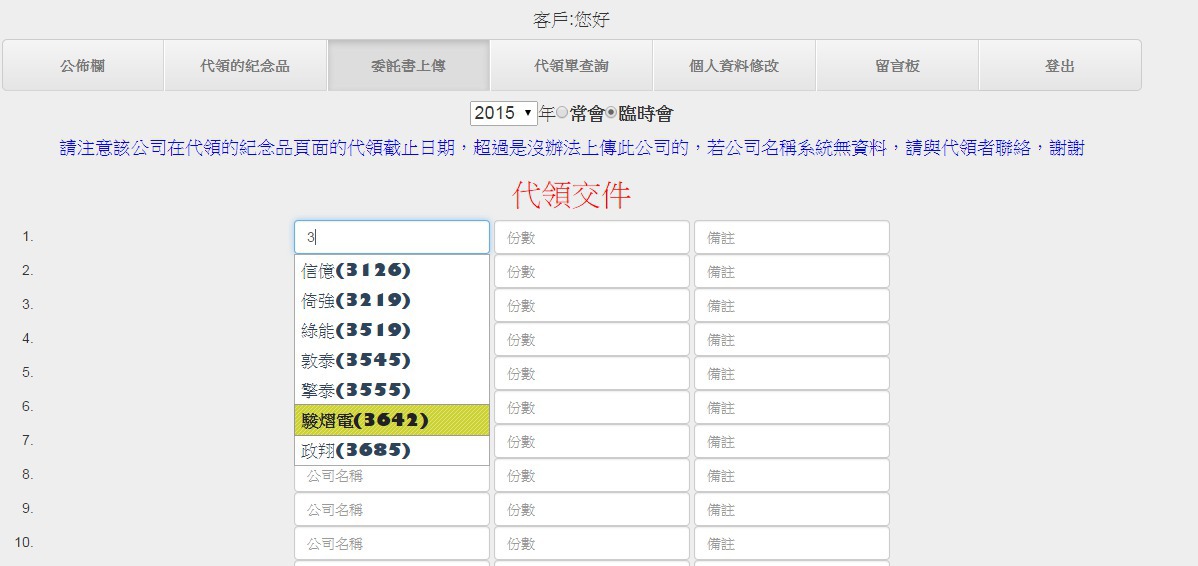Image resolution: width=1198 pixels, height=566 pixels.
Task: Focus 備註 field in row 4
Action: (792, 339)
